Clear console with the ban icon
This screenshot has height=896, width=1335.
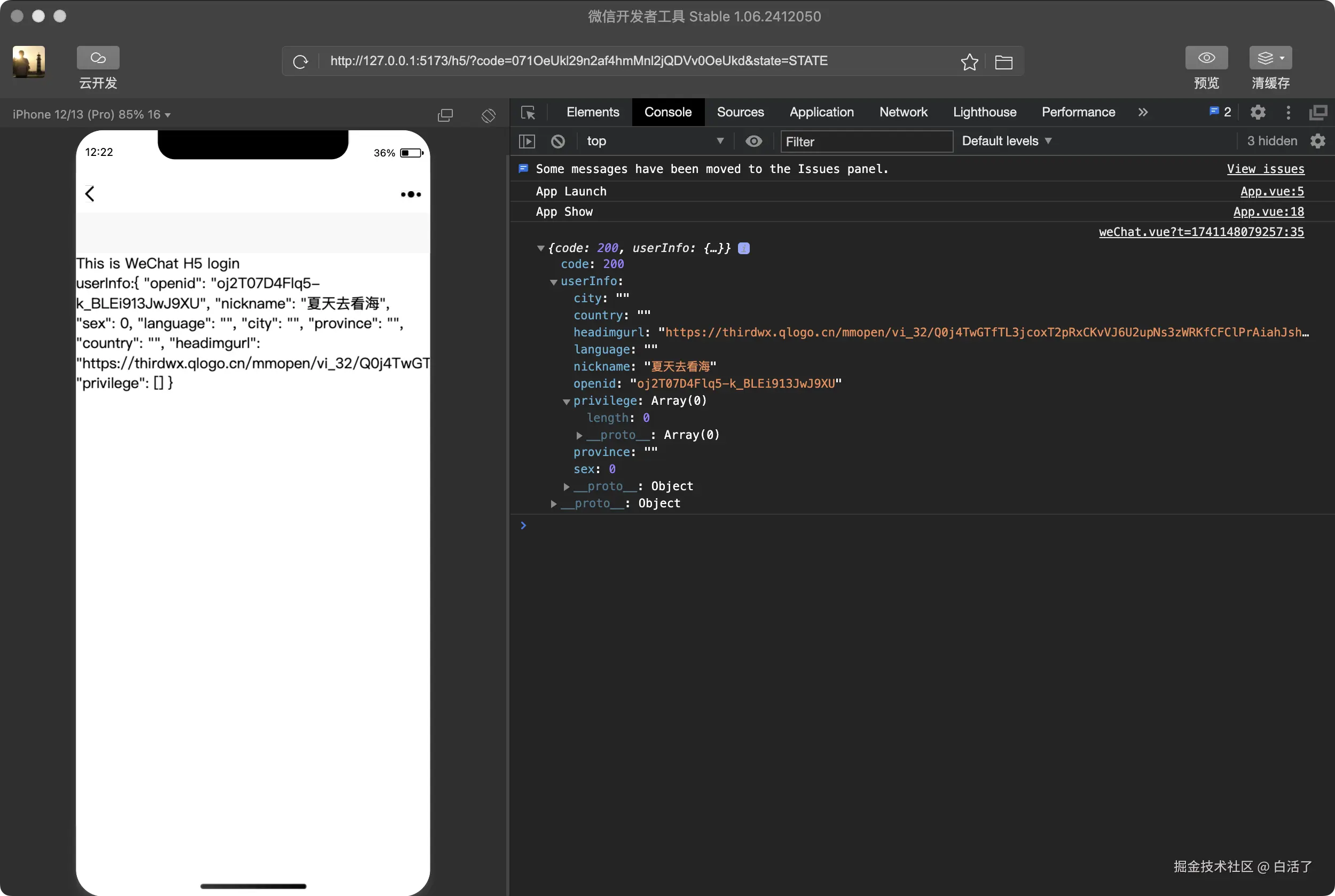pos(558,141)
